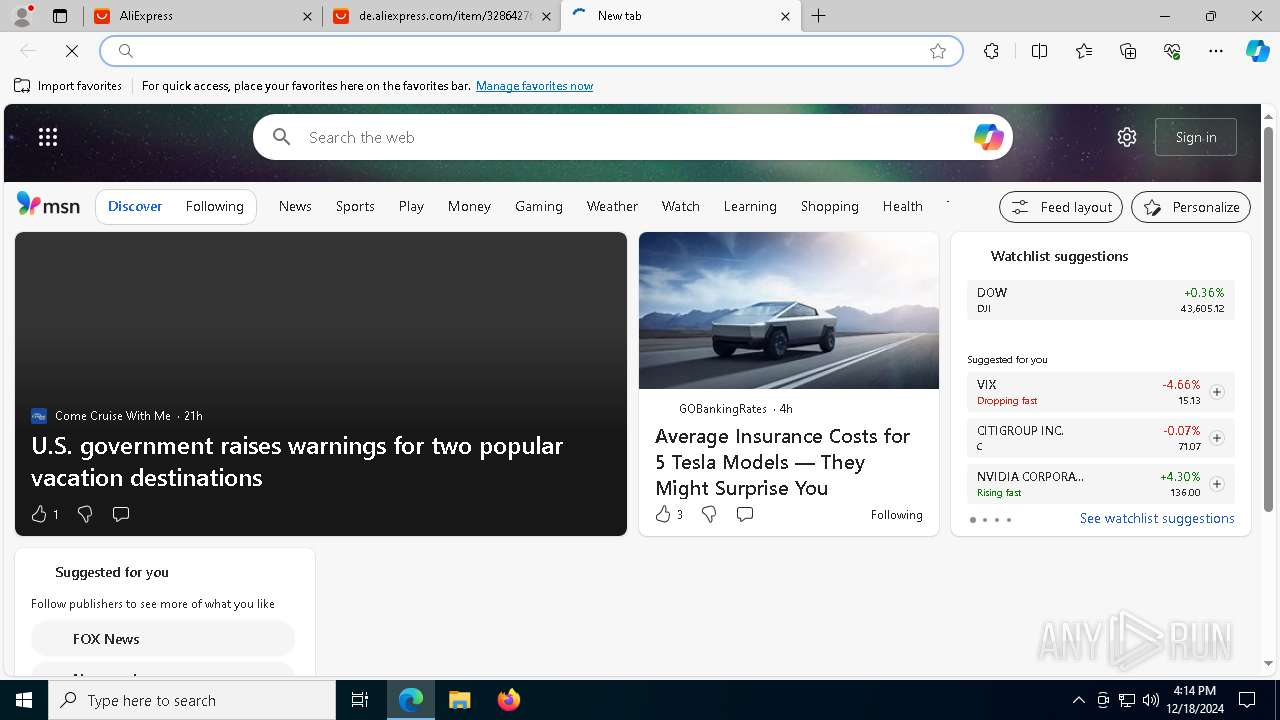Screen dimensions: 1280x720
Task: Click the Search the web field
Action: coord(632,137)
